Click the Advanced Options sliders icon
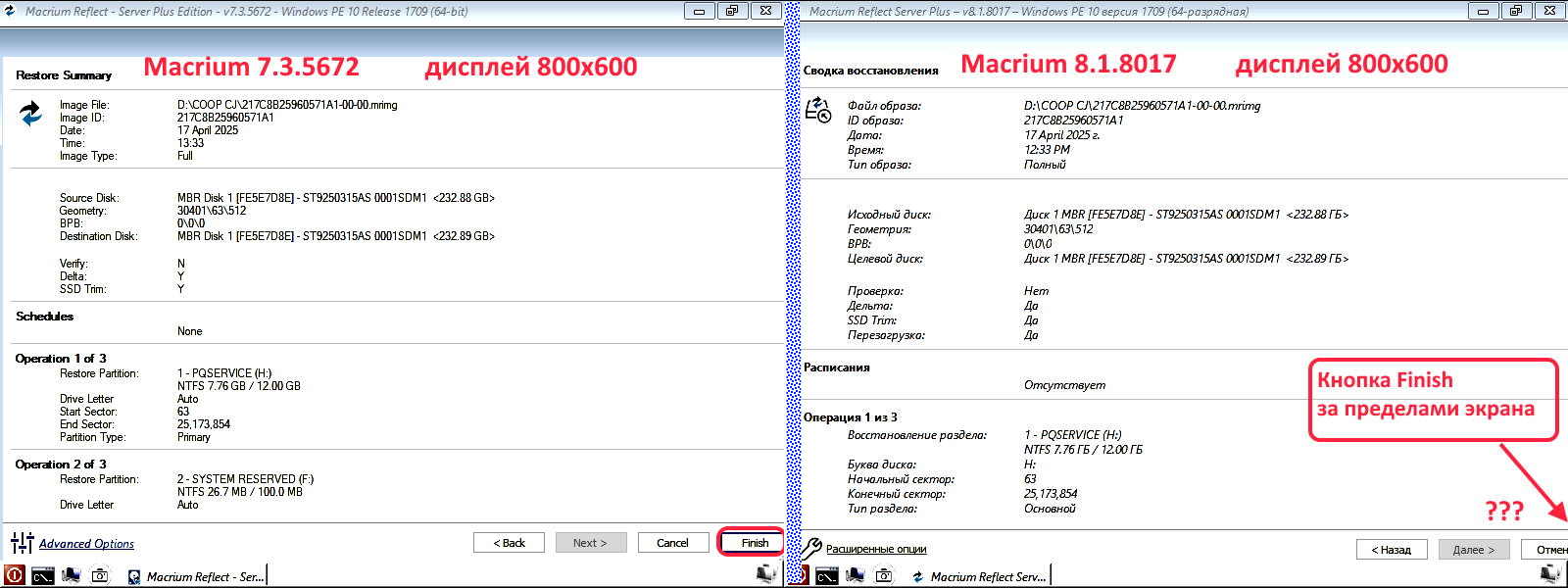Viewport: 1568px width, 588px height. tap(22, 543)
